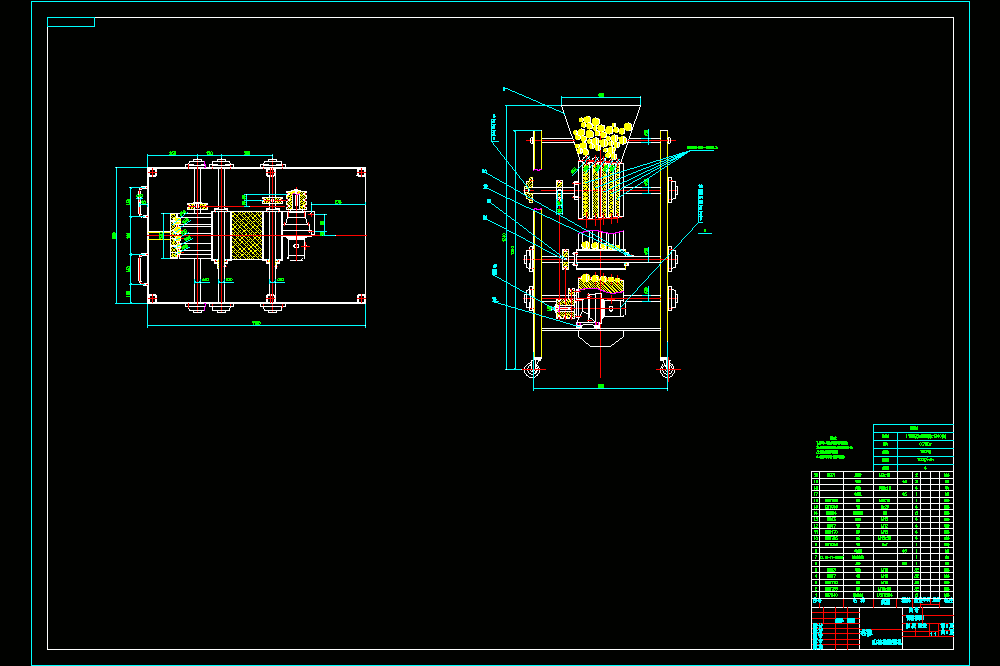Click the base width dimension below front view
The image size is (1000, 666).
coord(600,387)
